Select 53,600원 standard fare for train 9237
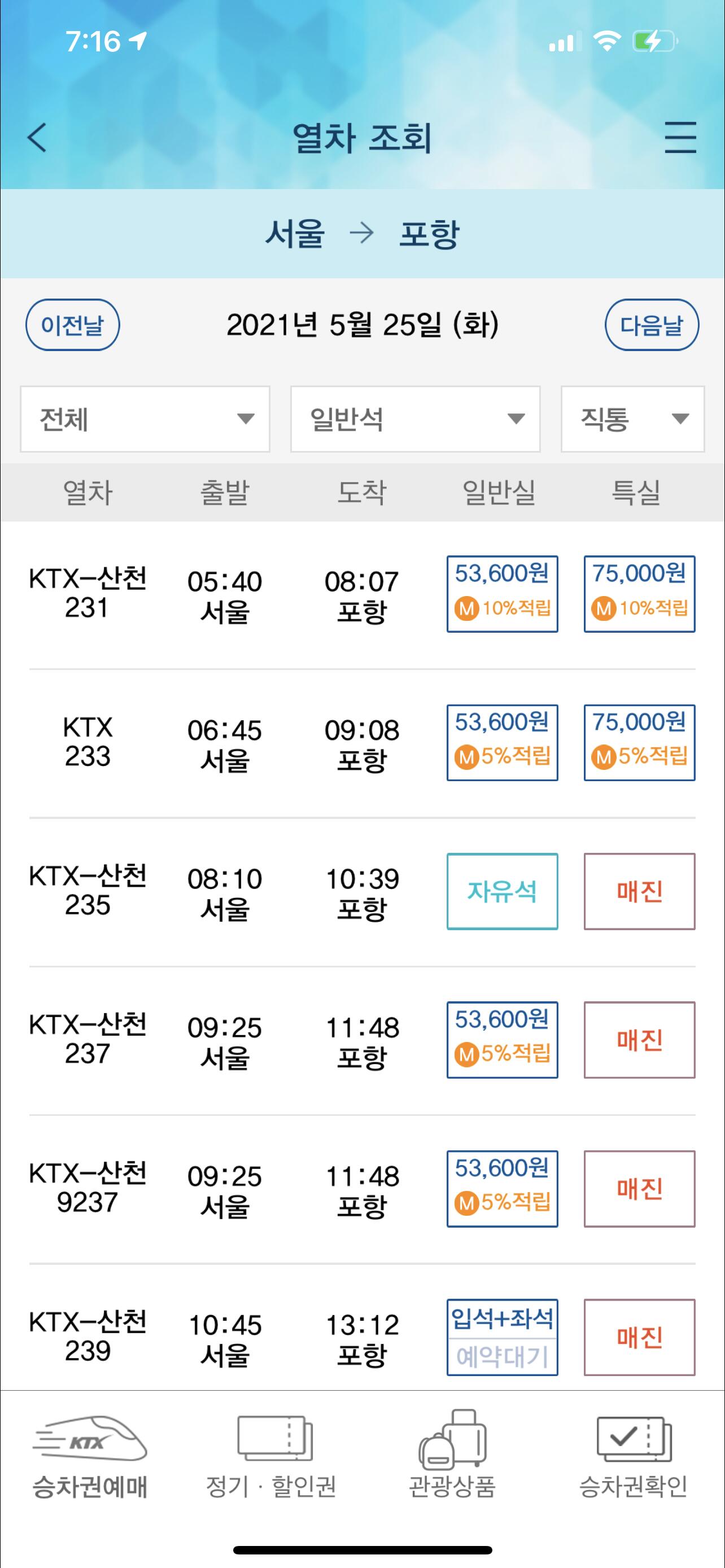Viewport: 725px width, 1568px height. (x=502, y=1188)
